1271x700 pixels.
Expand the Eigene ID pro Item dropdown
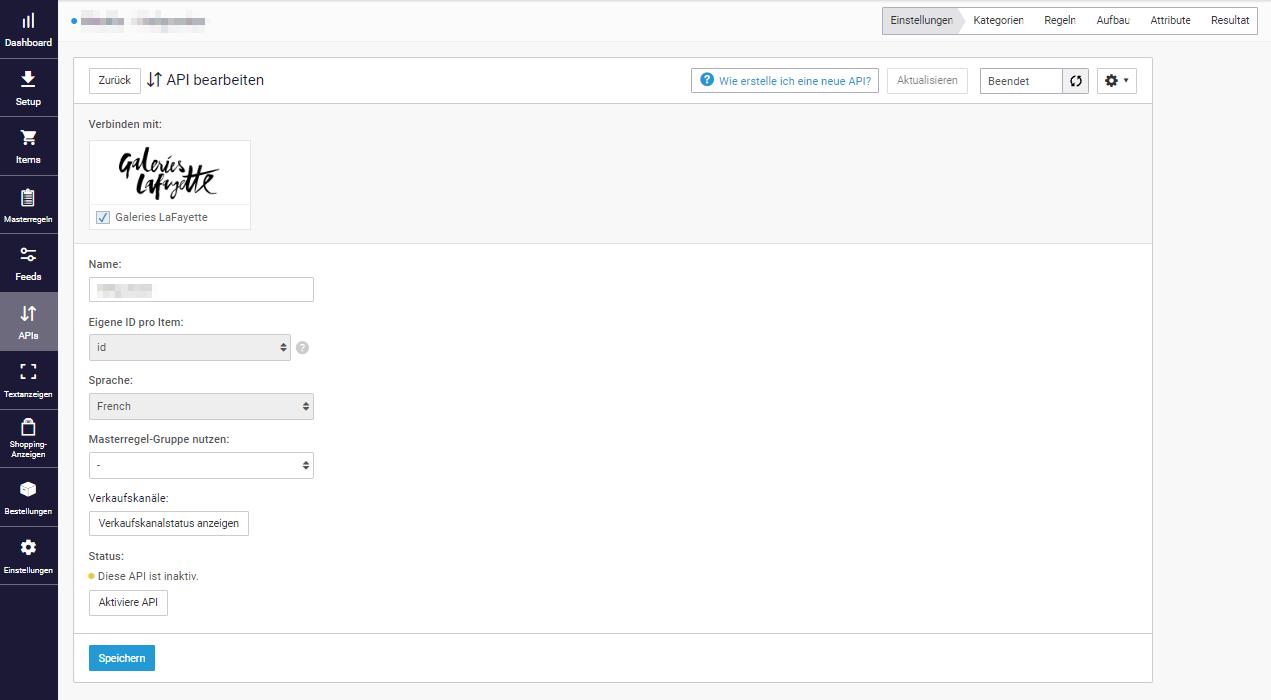point(190,348)
